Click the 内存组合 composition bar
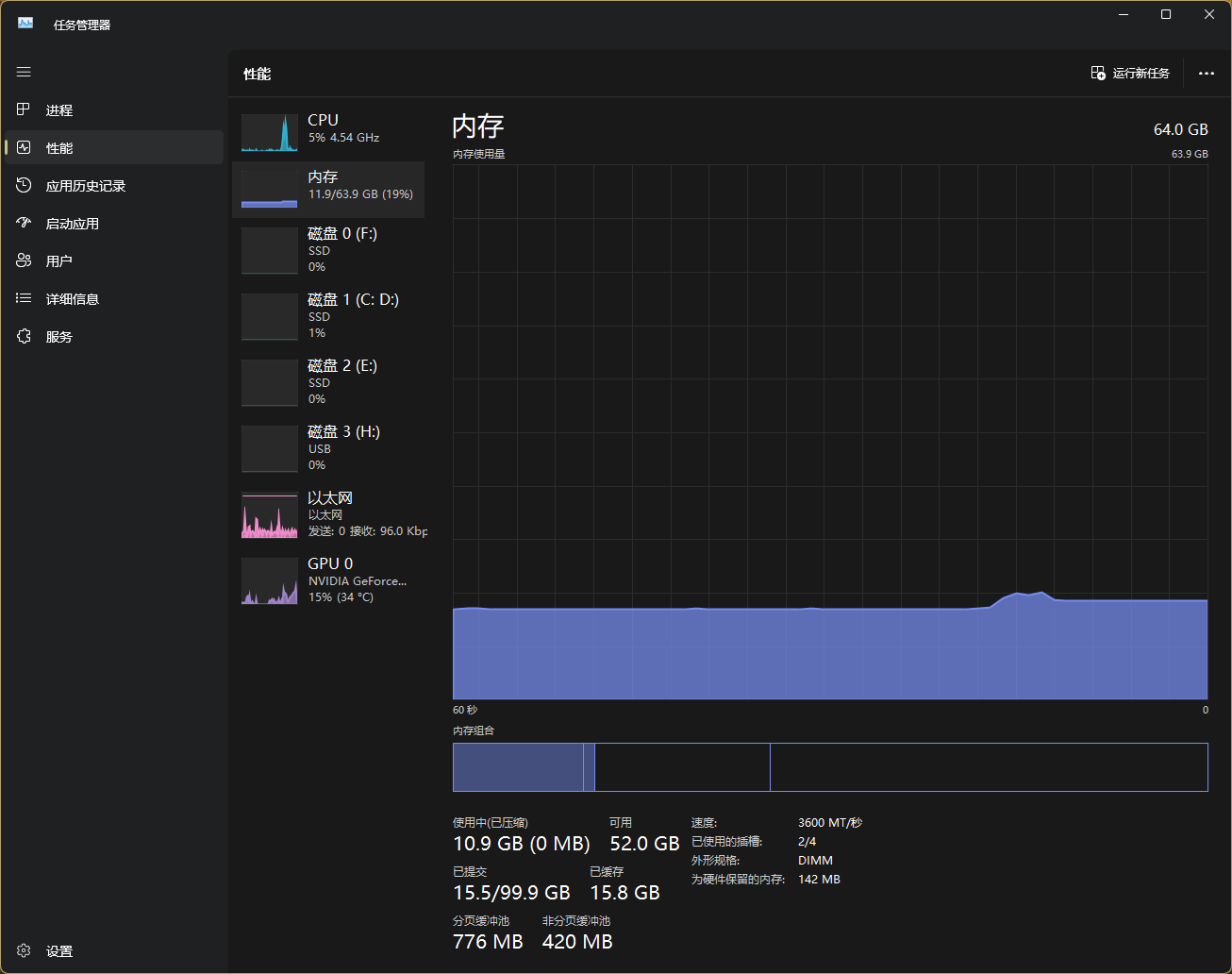The width and height of the screenshot is (1232, 974). (x=830, y=766)
